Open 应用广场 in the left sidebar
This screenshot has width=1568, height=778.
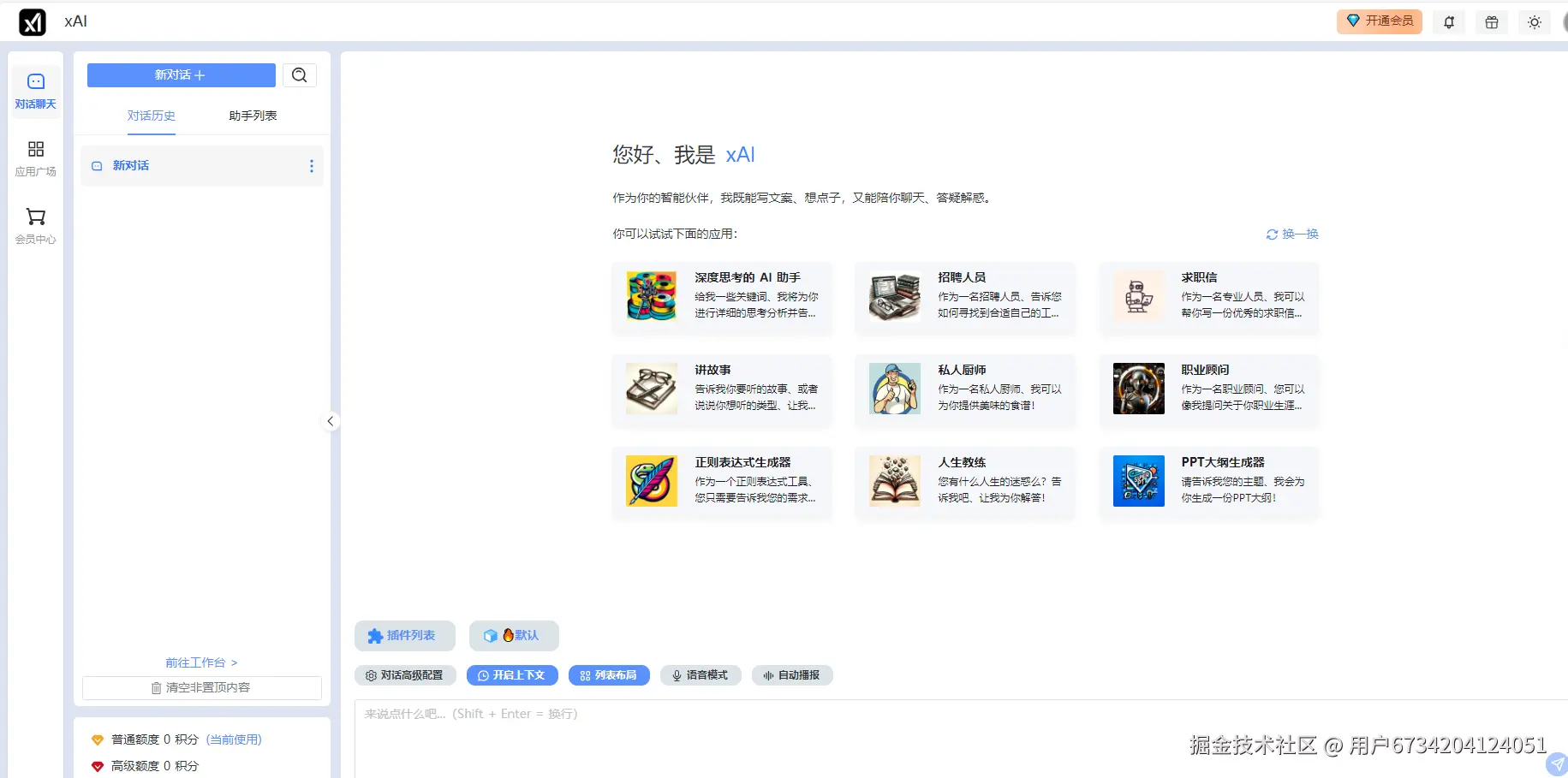click(35, 157)
